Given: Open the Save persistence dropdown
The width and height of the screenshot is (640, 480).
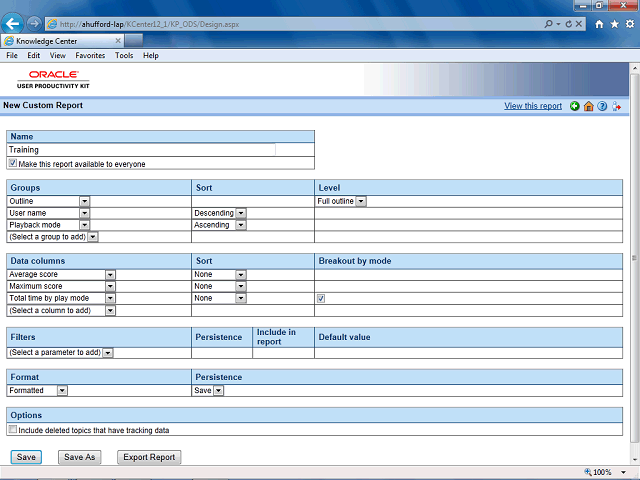Looking at the screenshot, I should click(218, 391).
